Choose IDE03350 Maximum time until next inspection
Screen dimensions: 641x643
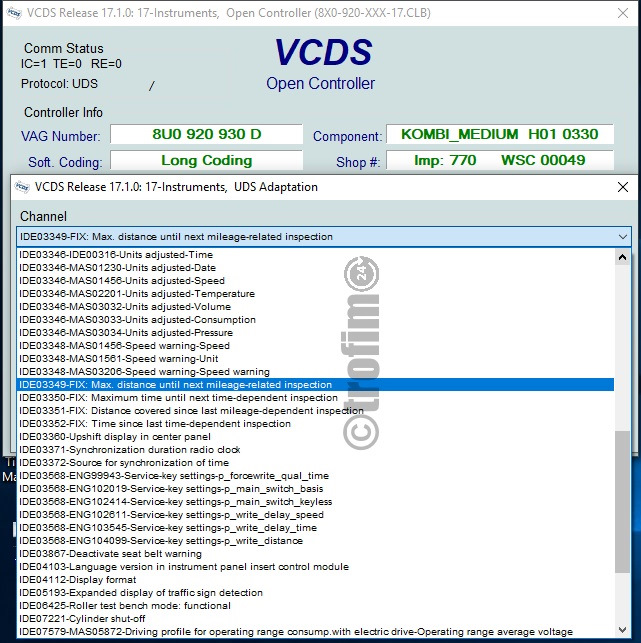(315, 398)
